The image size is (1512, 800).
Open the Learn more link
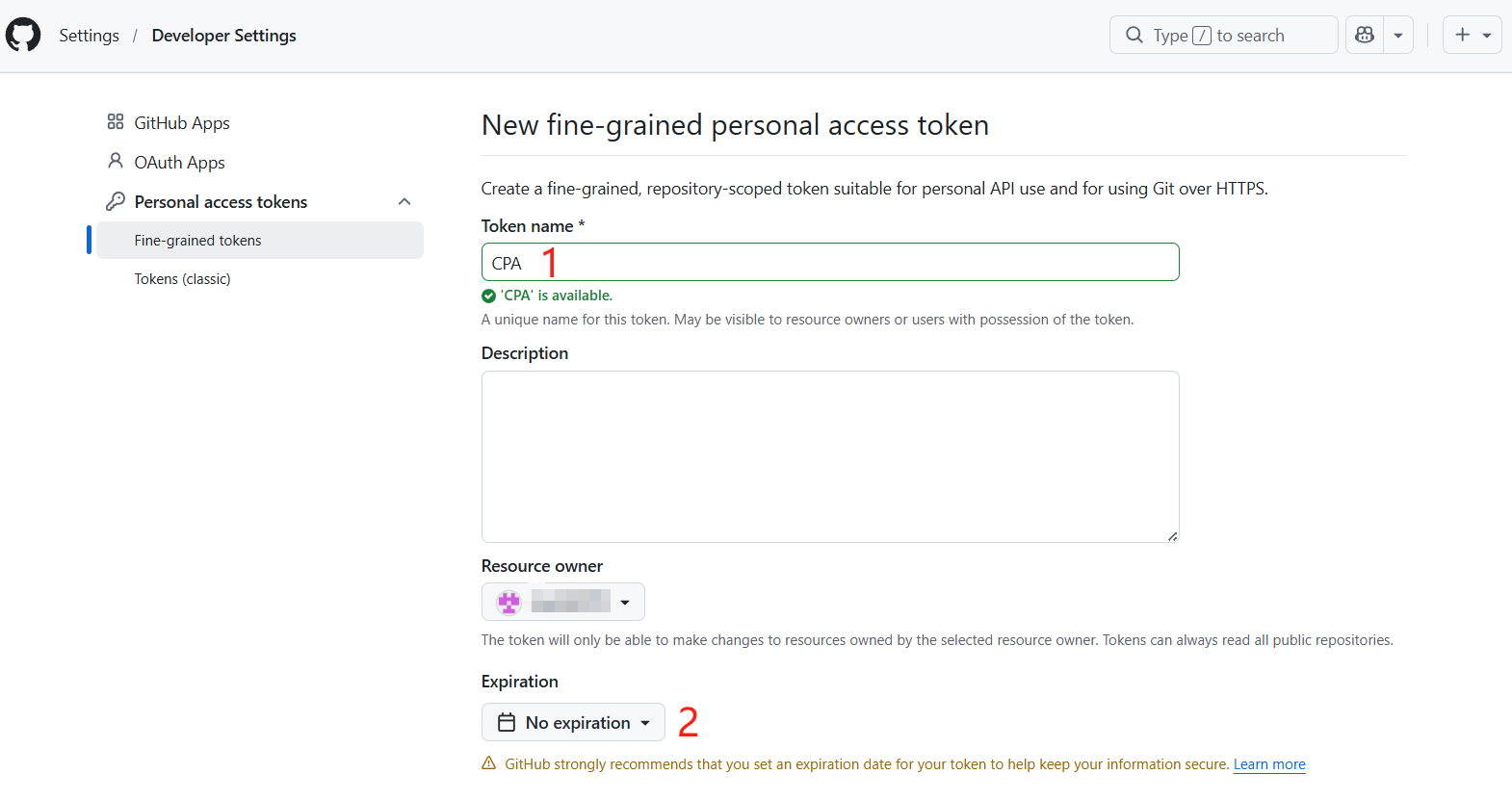click(x=1269, y=764)
